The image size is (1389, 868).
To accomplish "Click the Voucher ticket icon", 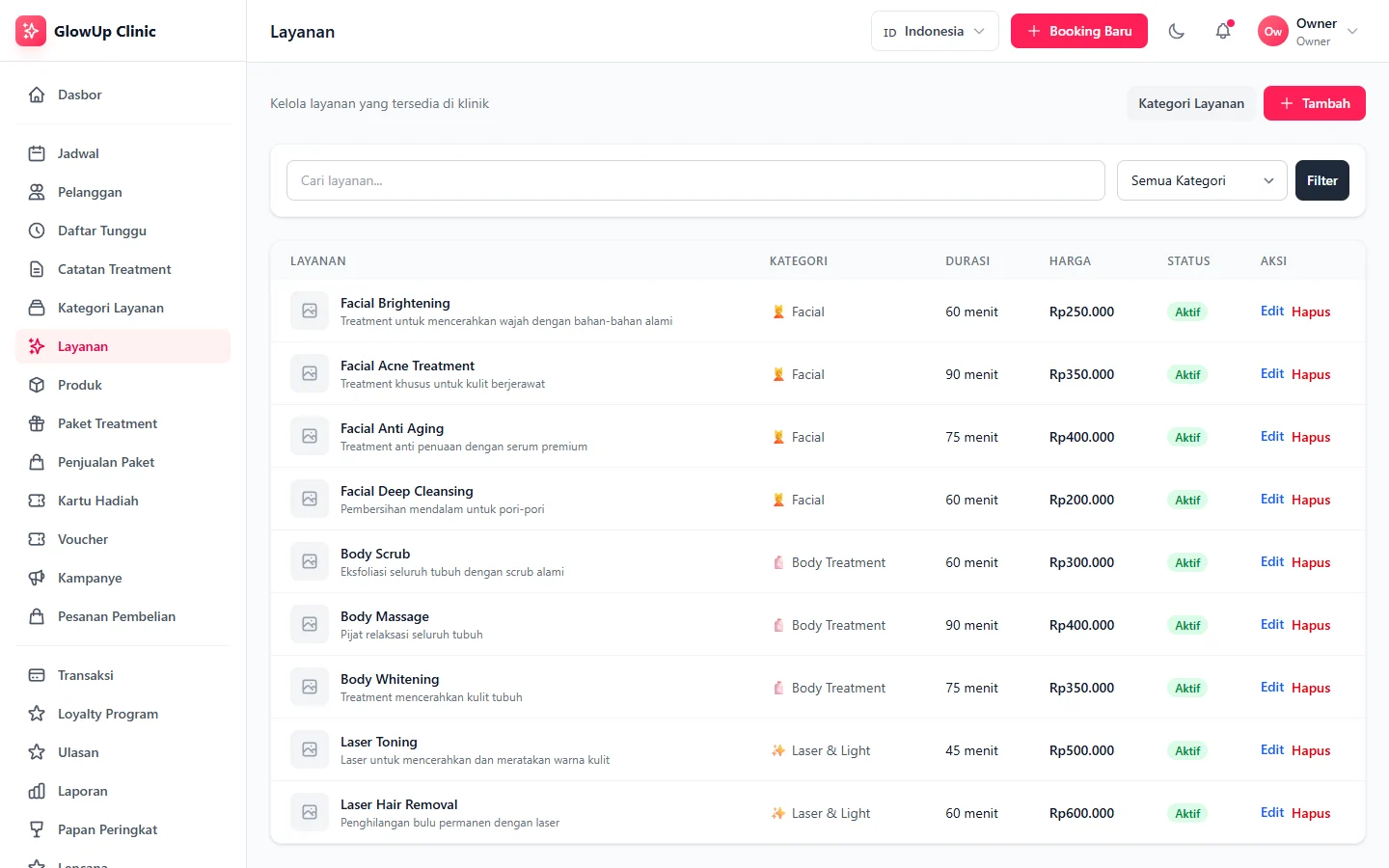I will pyautogui.click(x=37, y=539).
